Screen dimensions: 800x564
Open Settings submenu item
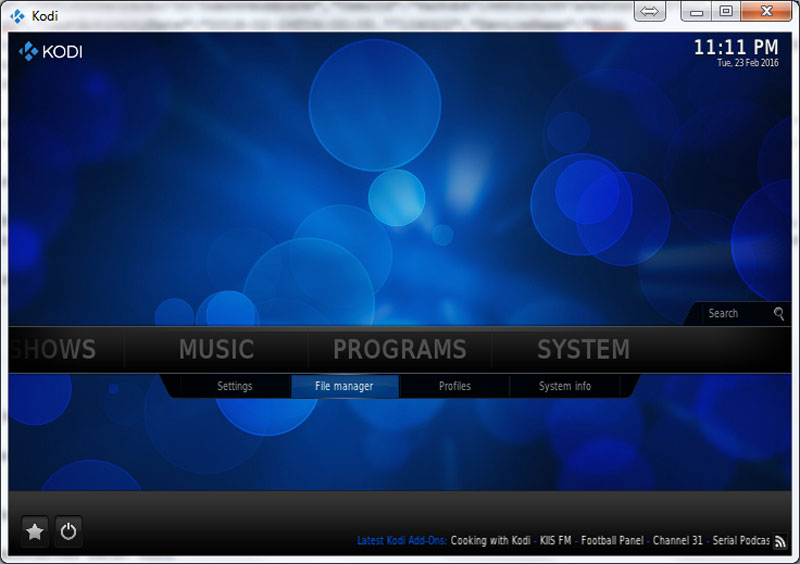(235, 386)
